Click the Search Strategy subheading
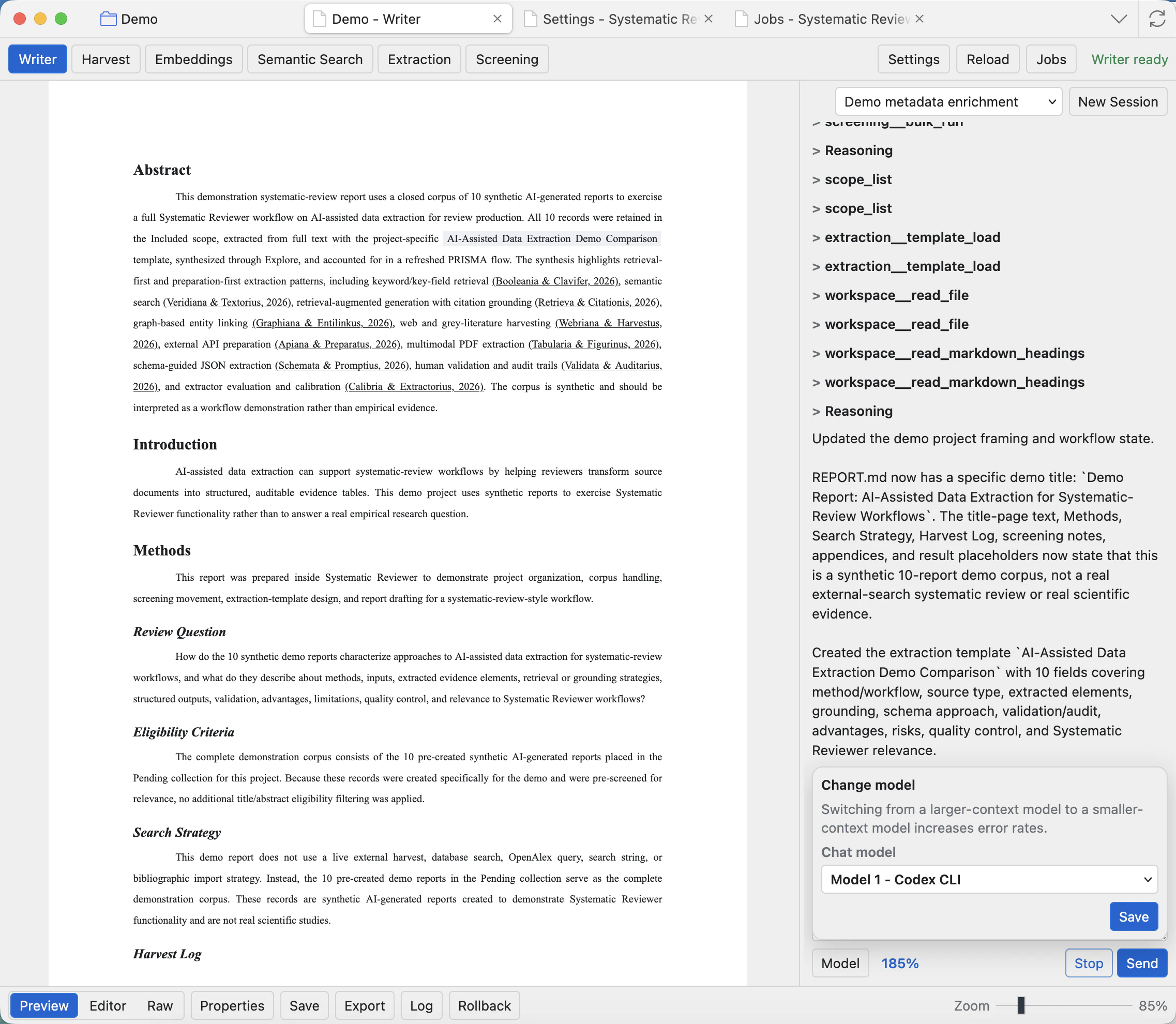The width and height of the screenshot is (1176, 1024). click(176, 833)
